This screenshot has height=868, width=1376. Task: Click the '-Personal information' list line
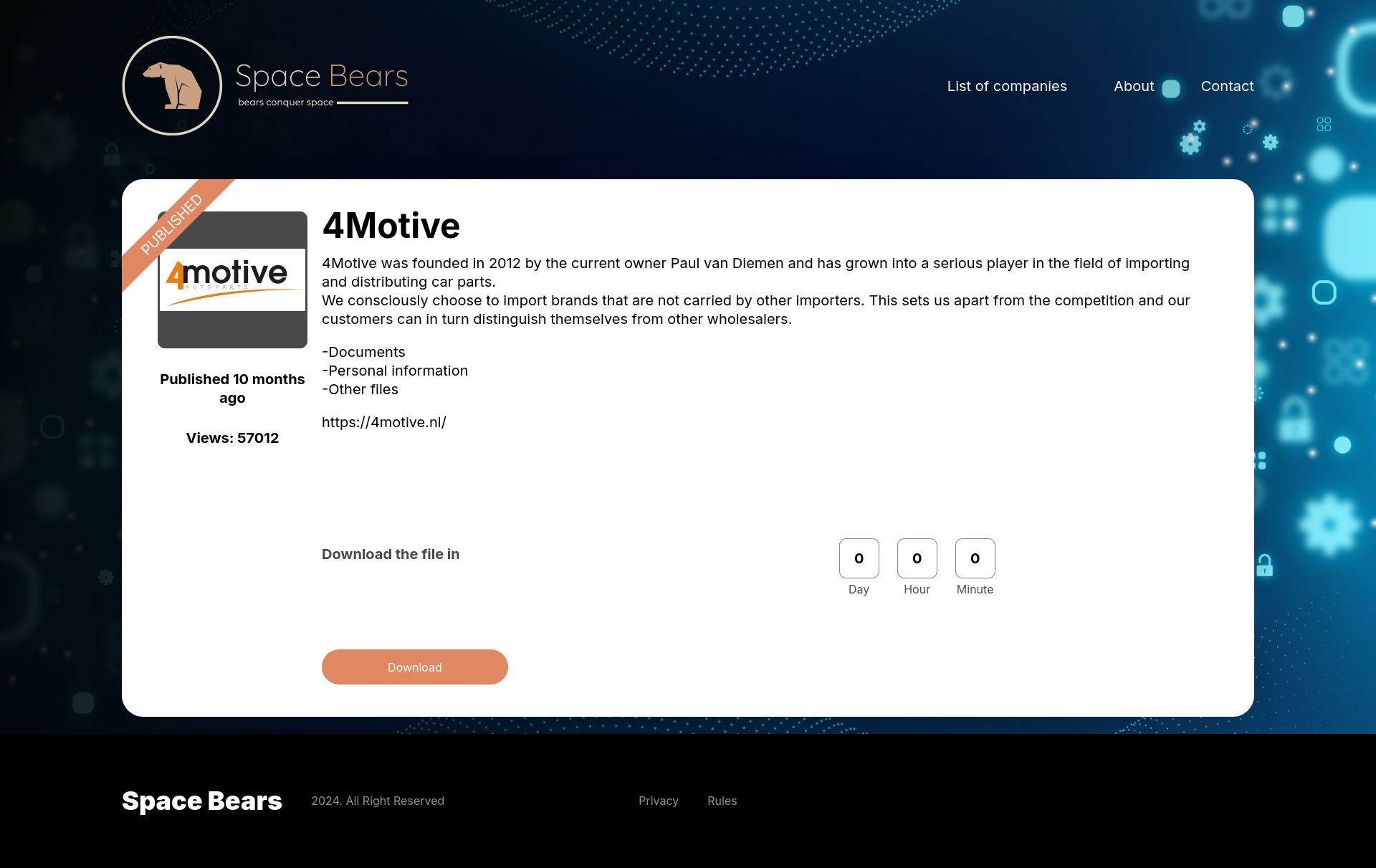coord(395,371)
